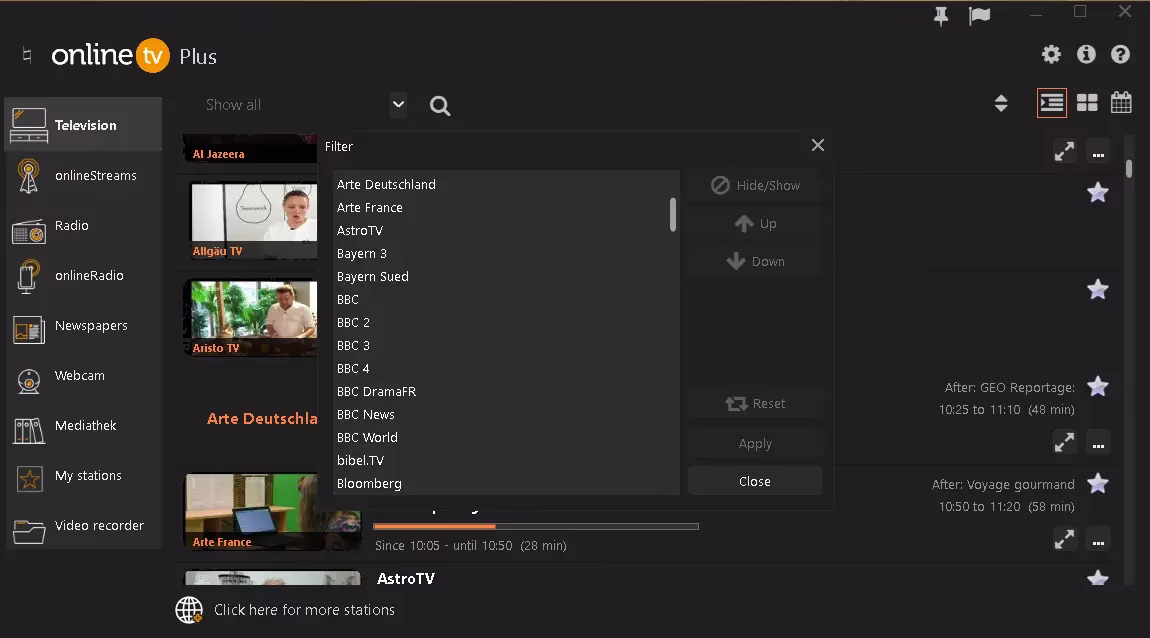Click the search magnifier icon
This screenshot has width=1150, height=638.
(x=440, y=106)
